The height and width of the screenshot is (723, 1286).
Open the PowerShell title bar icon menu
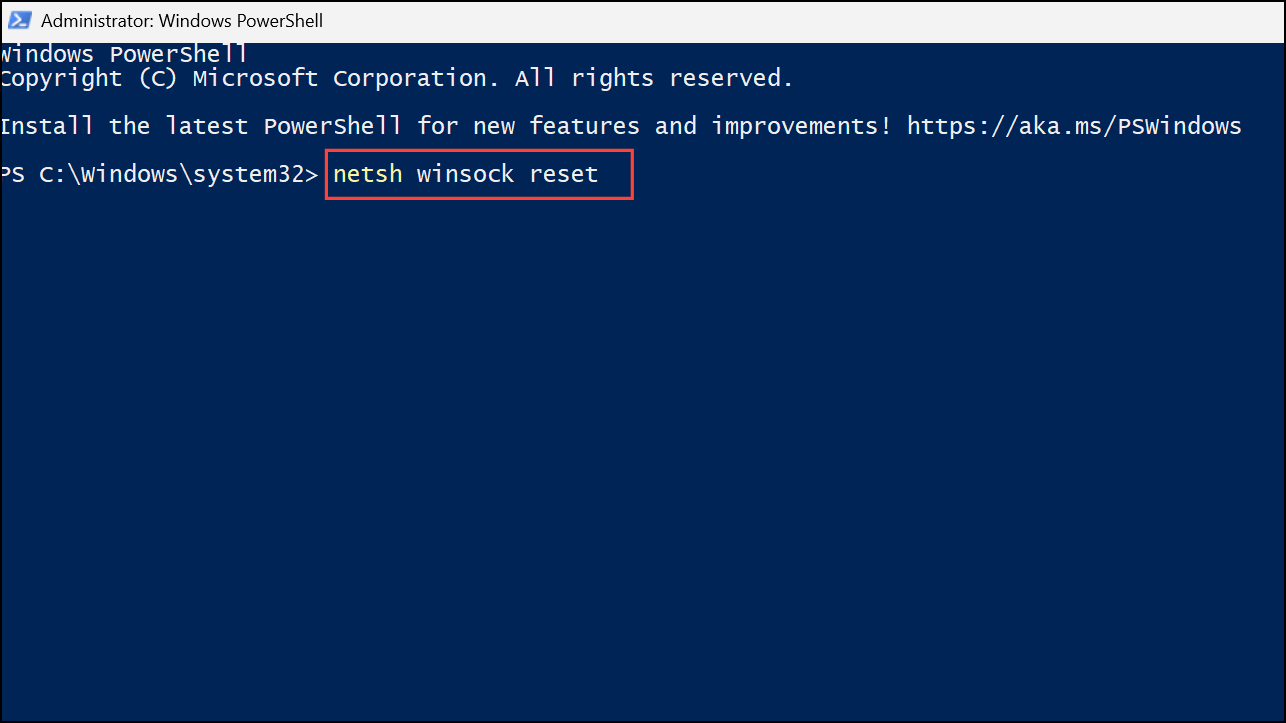tap(20, 20)
